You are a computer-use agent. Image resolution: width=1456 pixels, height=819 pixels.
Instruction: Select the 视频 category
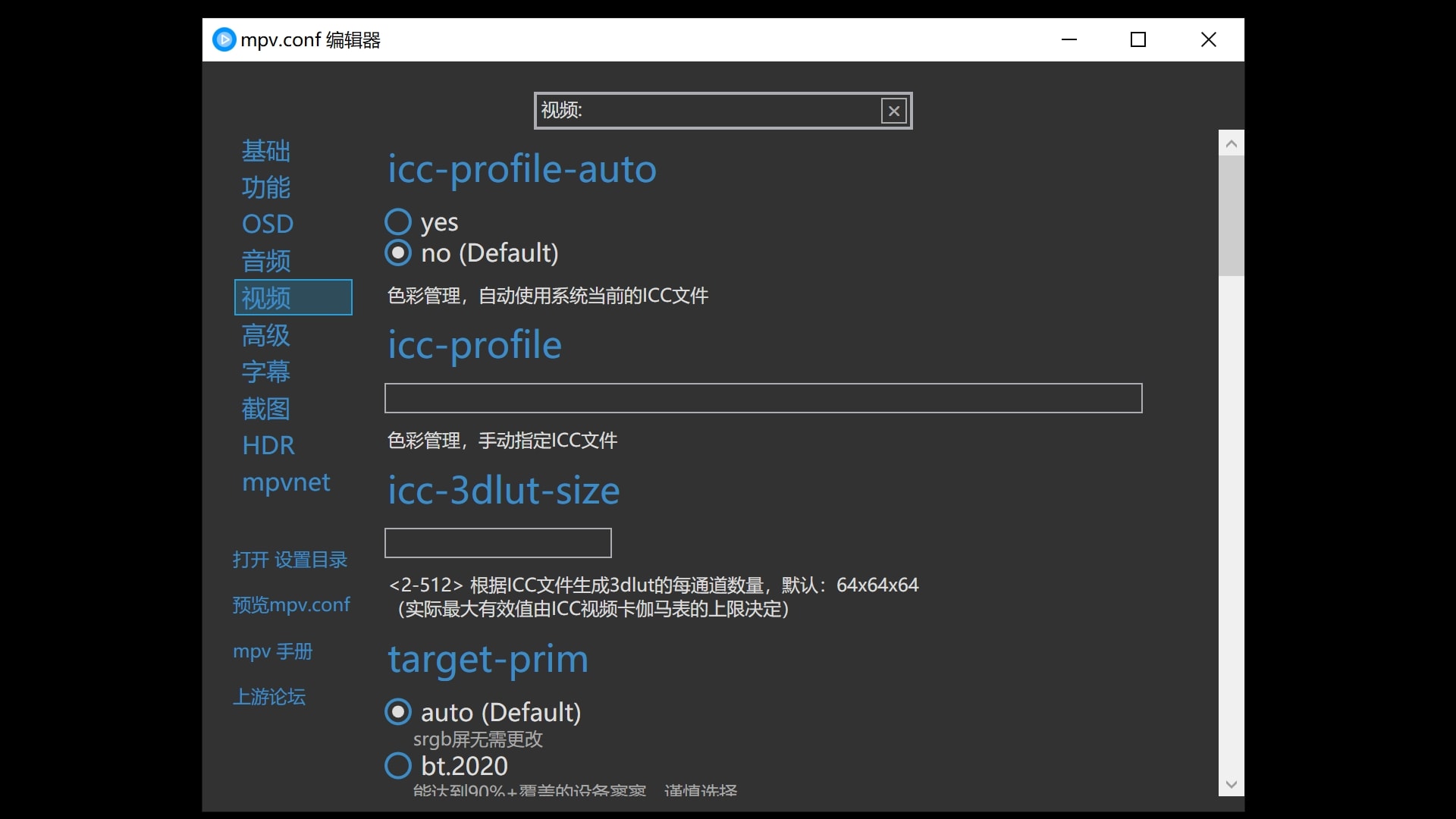point(293,297)
